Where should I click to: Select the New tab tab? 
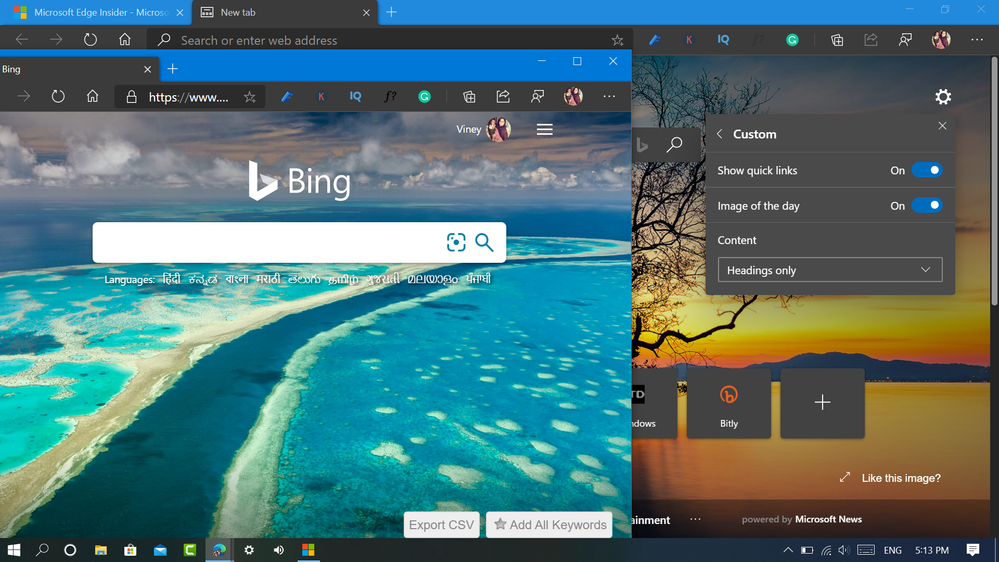[x=285, y=12]
